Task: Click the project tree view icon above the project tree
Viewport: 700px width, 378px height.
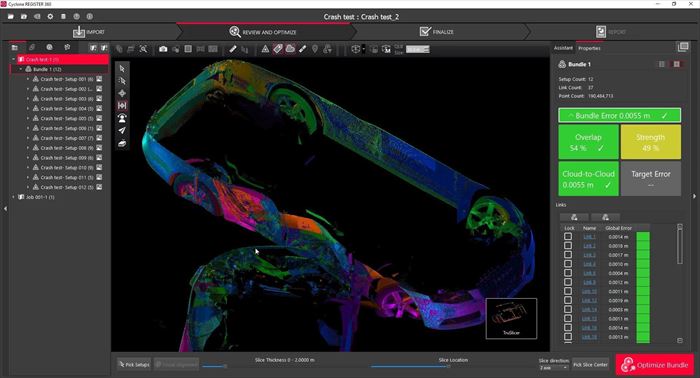Action: [15, 47]
